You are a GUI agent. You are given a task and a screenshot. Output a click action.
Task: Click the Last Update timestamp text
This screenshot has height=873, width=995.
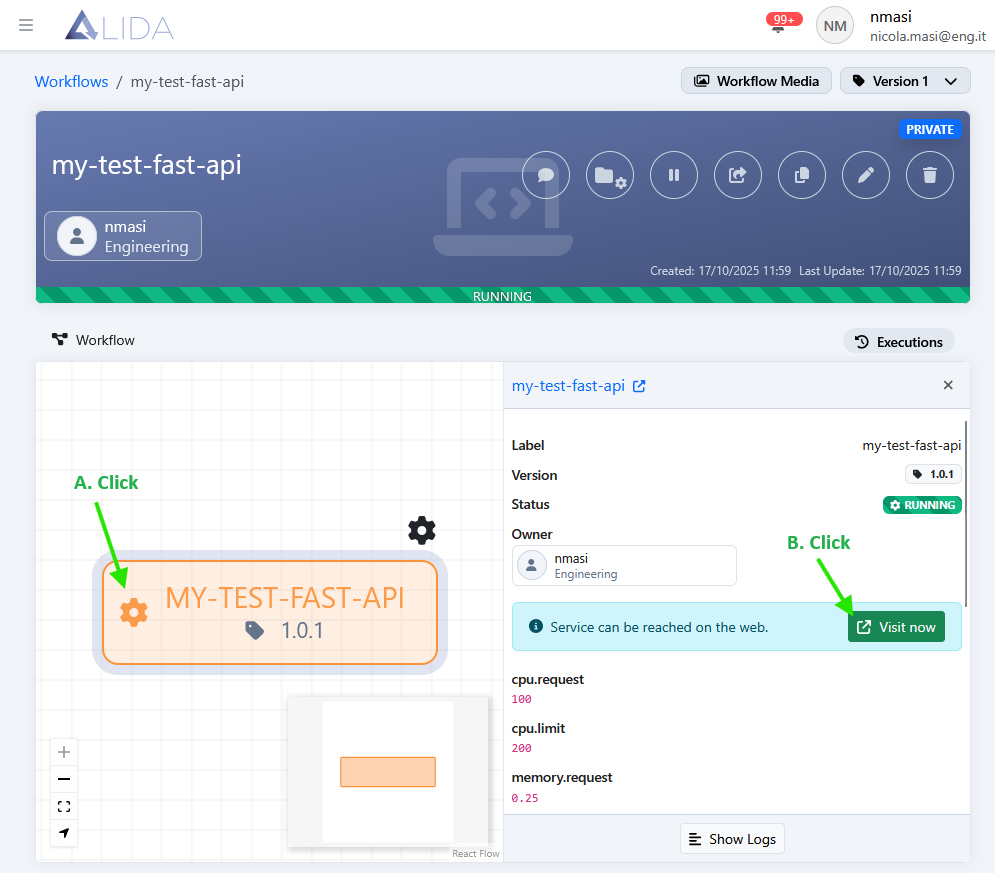880,271
